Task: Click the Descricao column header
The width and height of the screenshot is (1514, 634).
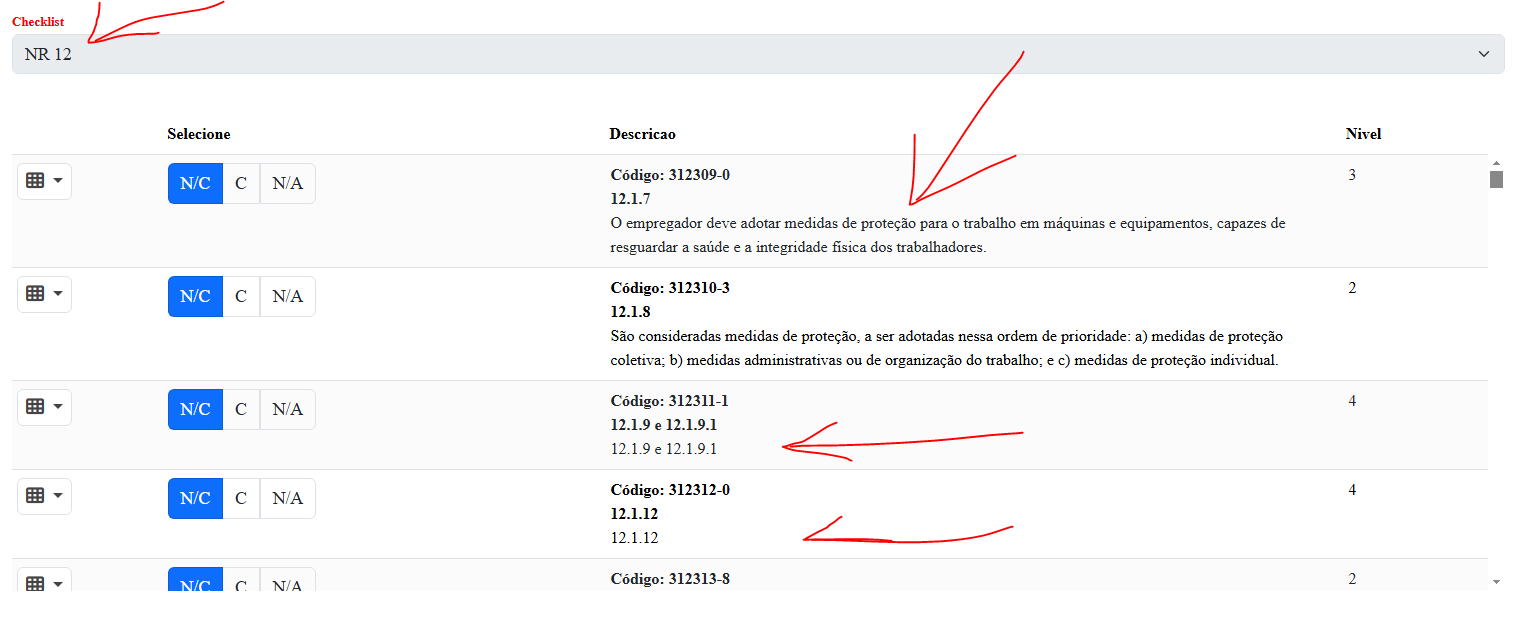Action: 642,134
